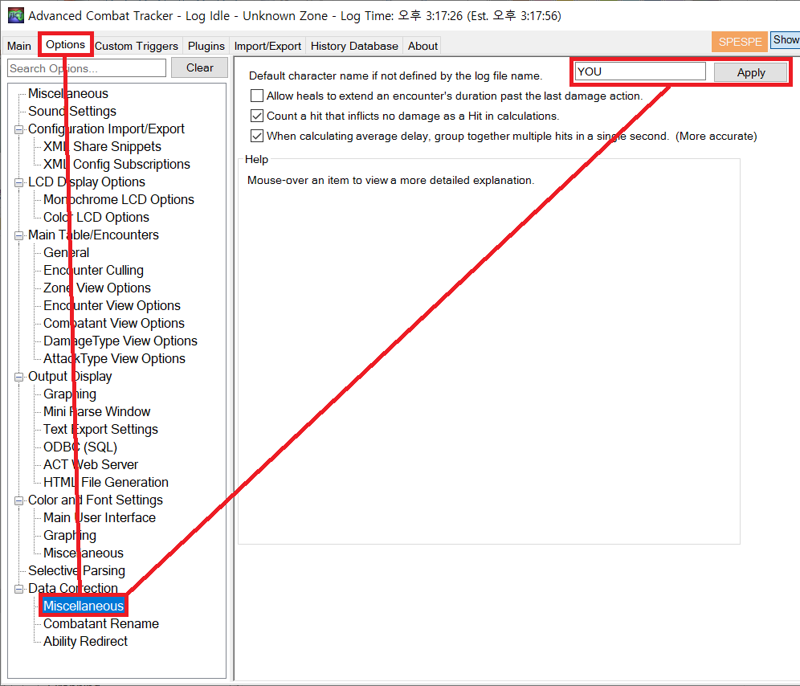
Task: Click the orange SPESPE button
Action: click(x=740, y=42)
